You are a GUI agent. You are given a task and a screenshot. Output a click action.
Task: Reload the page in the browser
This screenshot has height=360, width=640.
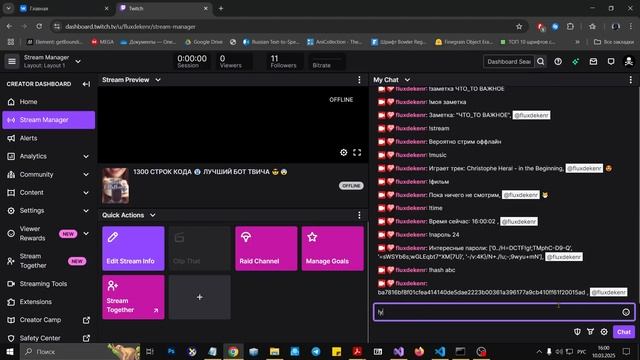[x=39, y=27]
